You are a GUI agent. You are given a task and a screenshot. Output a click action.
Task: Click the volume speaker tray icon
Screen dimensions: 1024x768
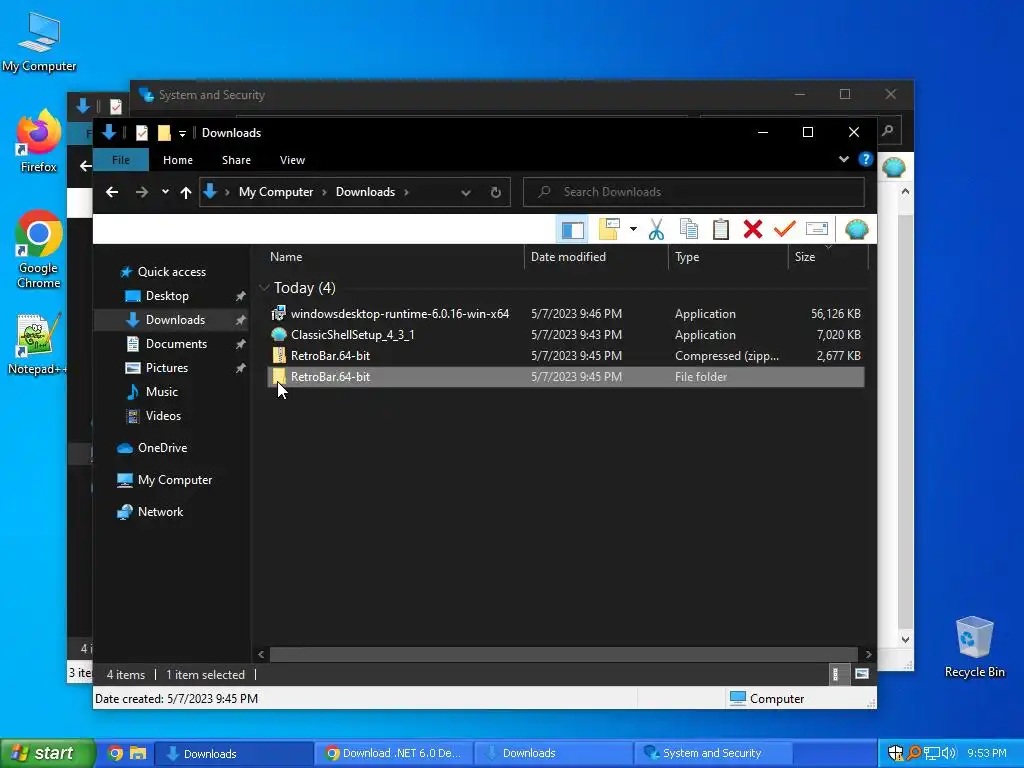click(x=949, y=753)
